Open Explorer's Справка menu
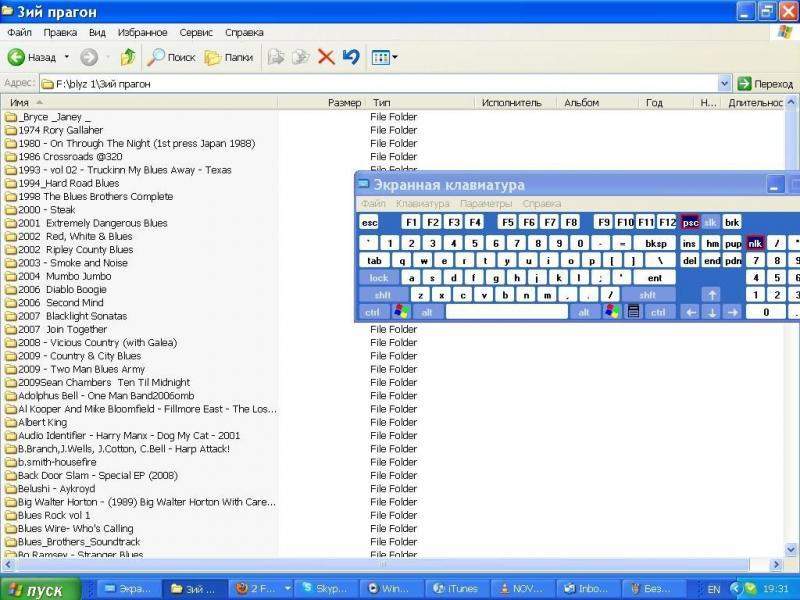This screenshot has height=600, width=800. point(244,33)
